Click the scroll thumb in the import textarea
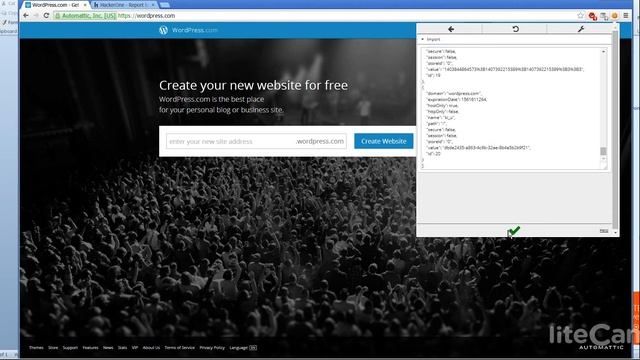The width and height of the screenshot is (640, 360). tap(603, 151)
